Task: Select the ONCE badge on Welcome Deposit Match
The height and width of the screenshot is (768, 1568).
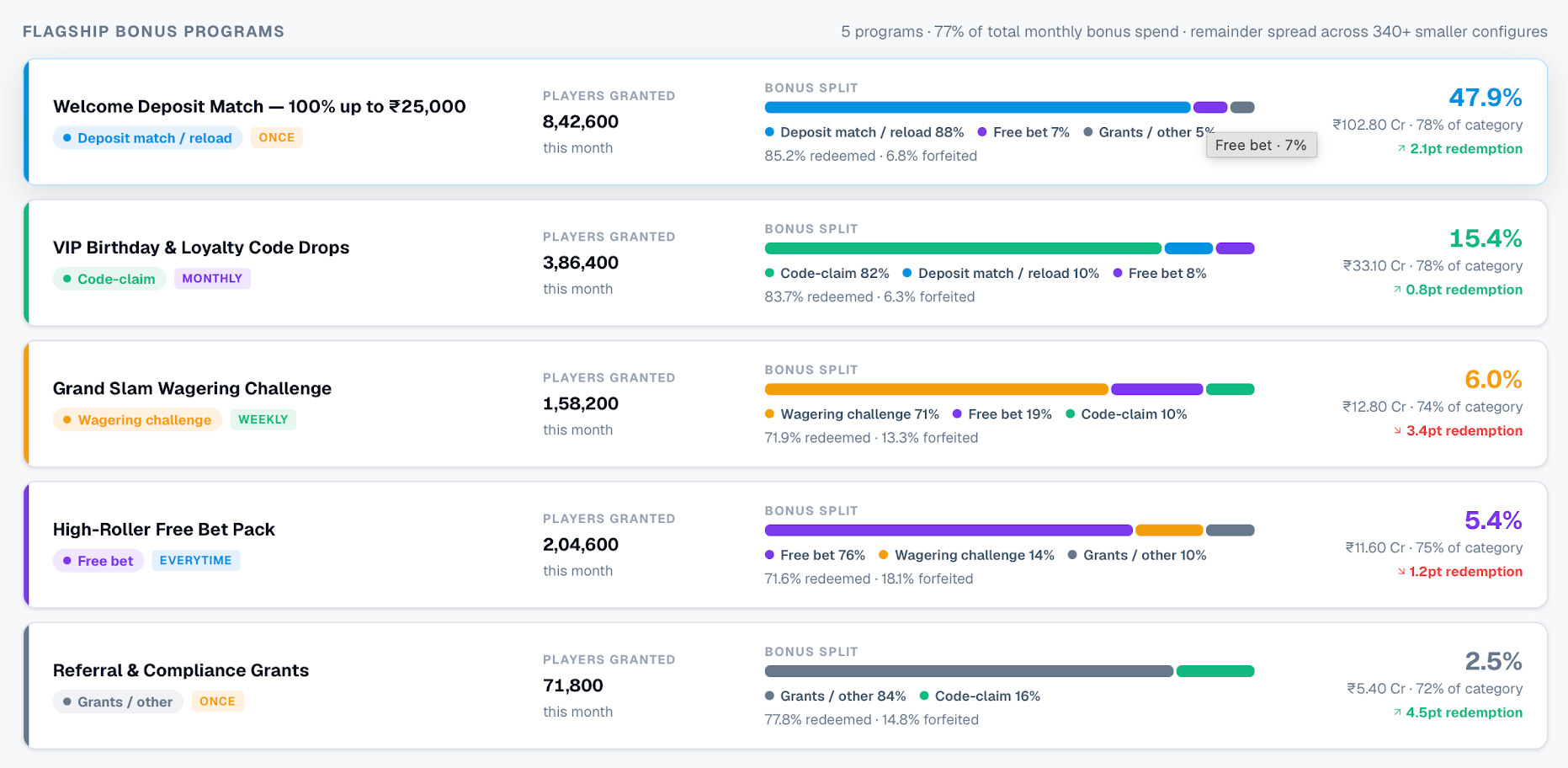Action: coord(276,137)
